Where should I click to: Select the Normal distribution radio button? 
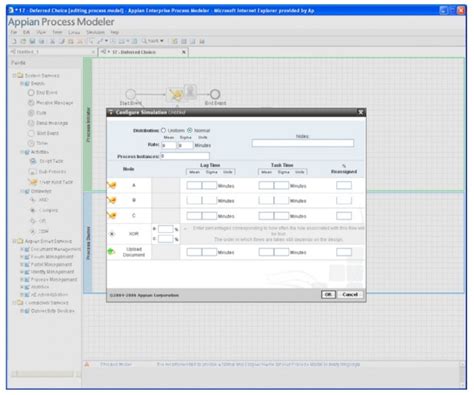click(190, 130)
